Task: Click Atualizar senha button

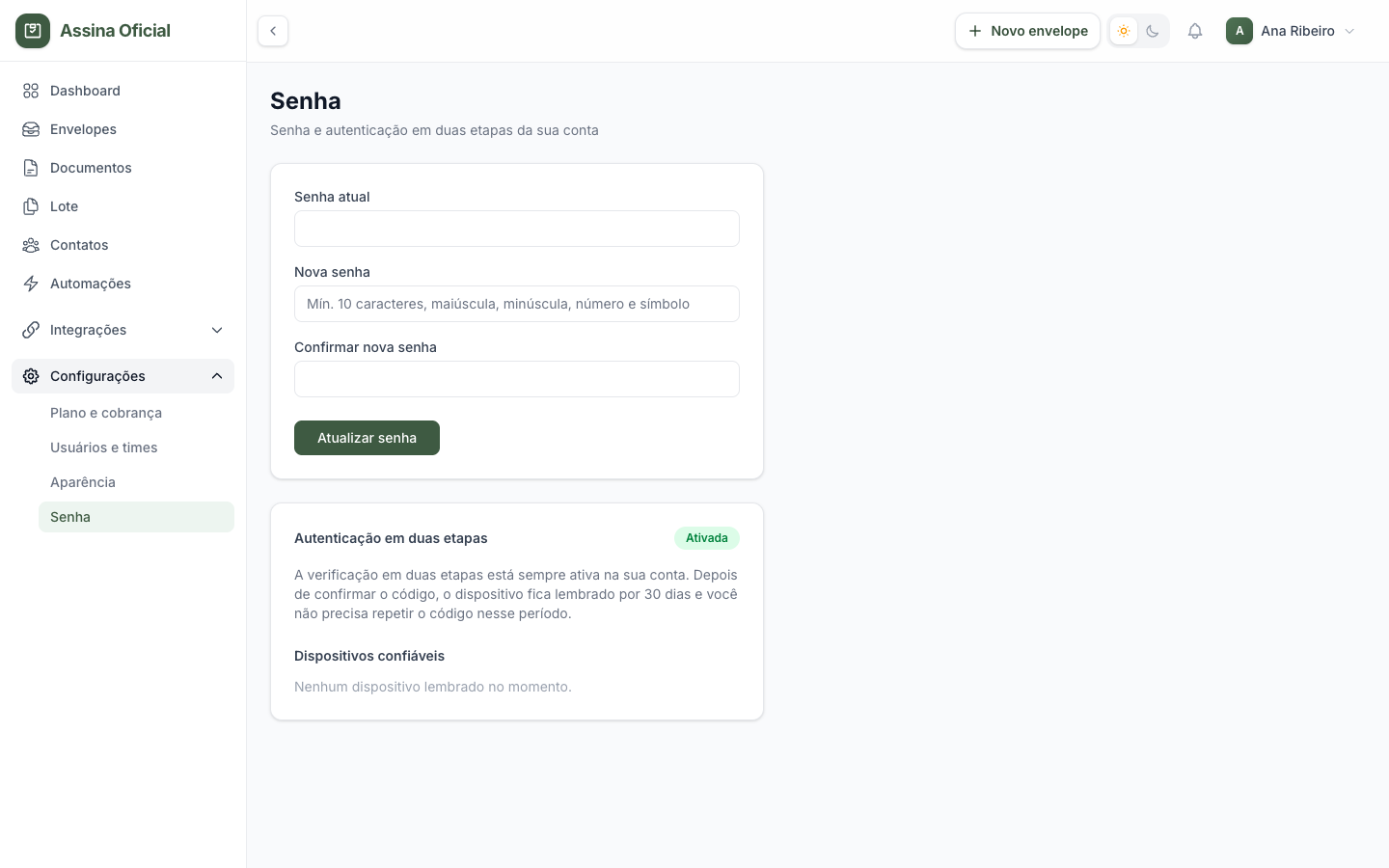Action: coord(367,438)
